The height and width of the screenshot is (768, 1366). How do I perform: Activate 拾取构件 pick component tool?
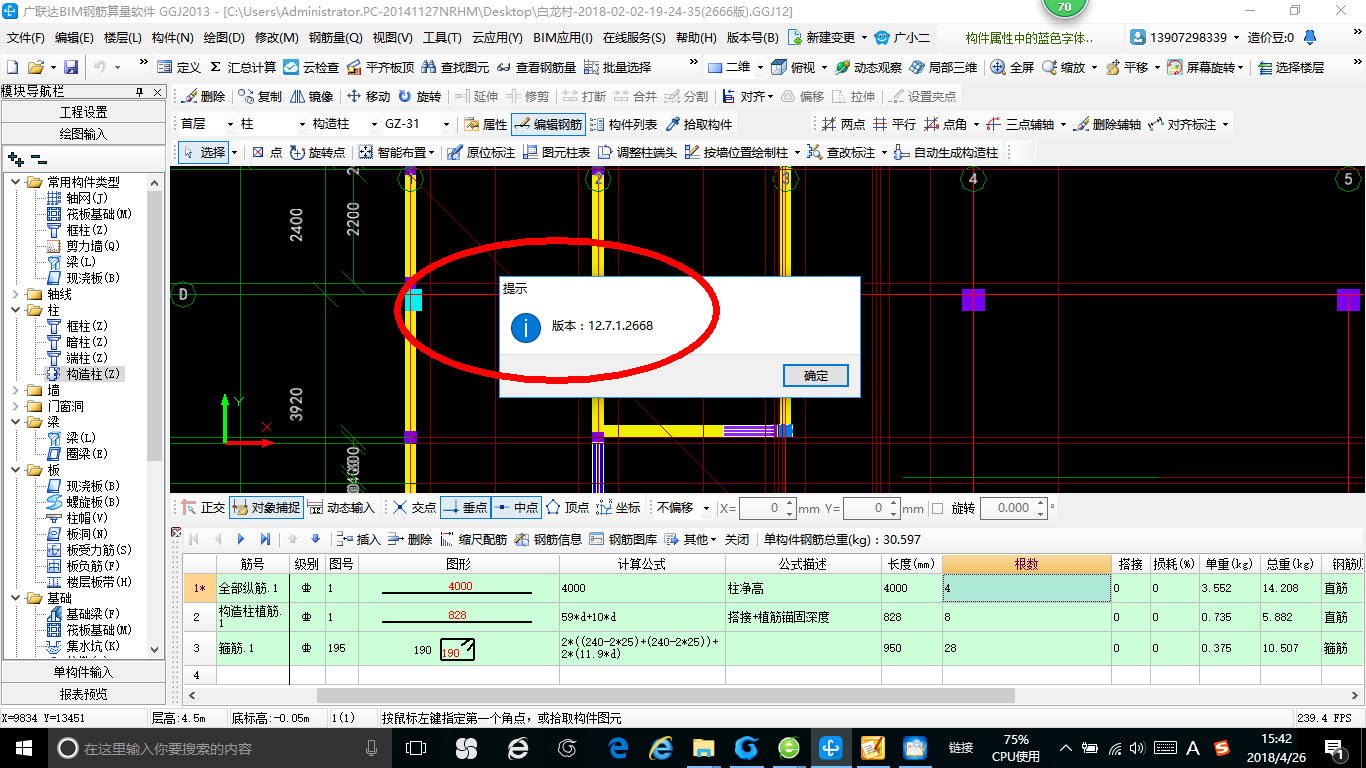click(x=698, y=125)
